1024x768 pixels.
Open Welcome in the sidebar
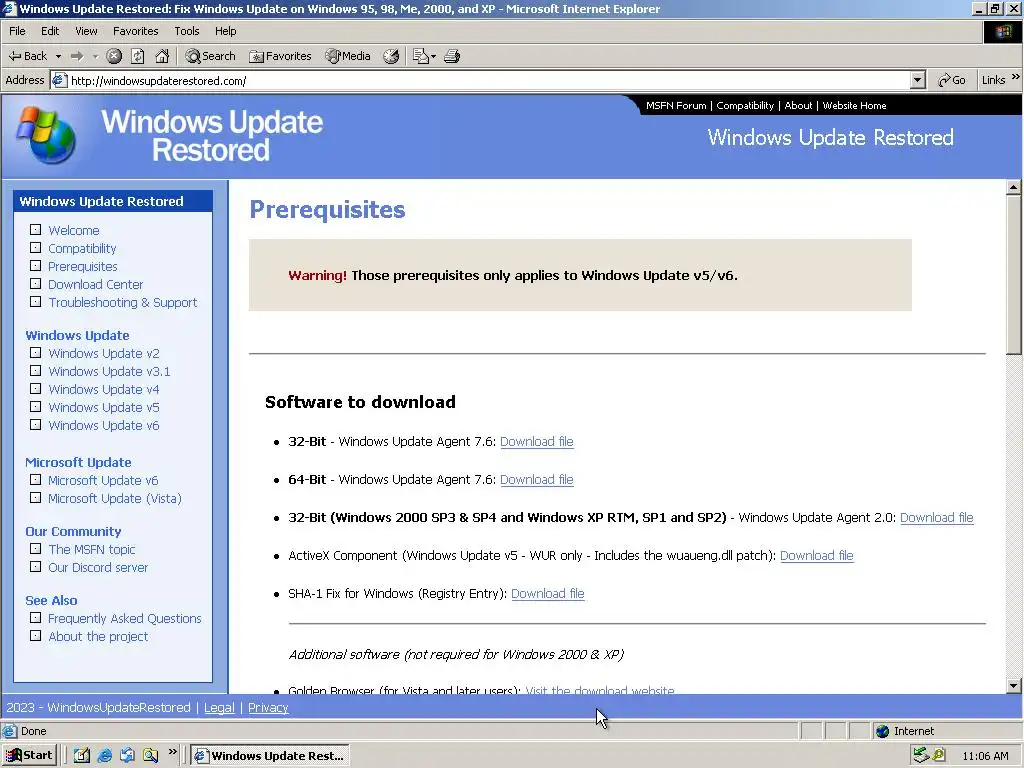click(74, 231)
